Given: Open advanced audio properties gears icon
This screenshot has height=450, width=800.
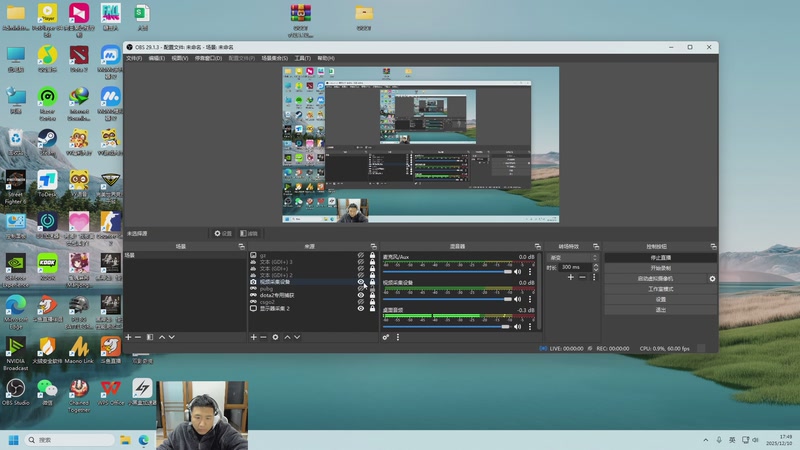Looking at the screenshot, I should [386, 337].
